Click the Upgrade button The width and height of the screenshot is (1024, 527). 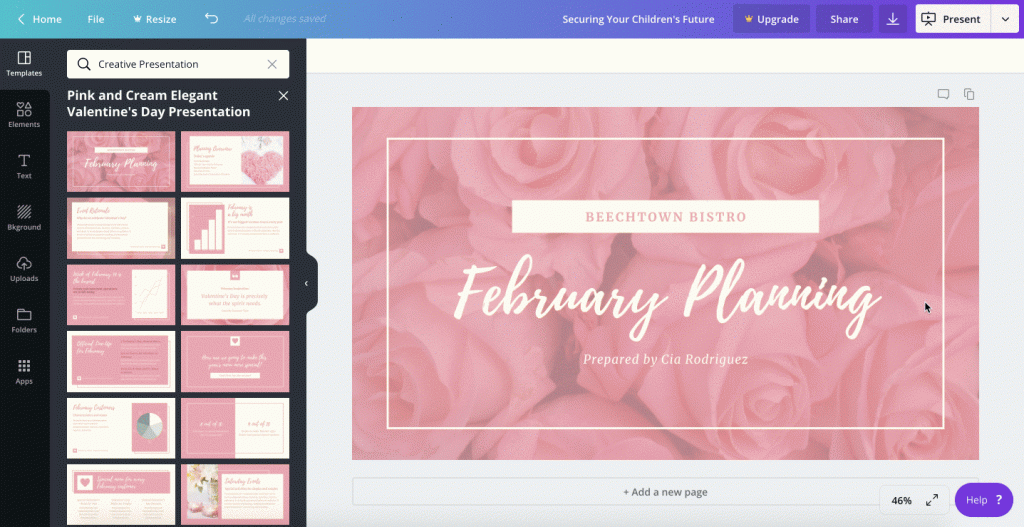771,19
